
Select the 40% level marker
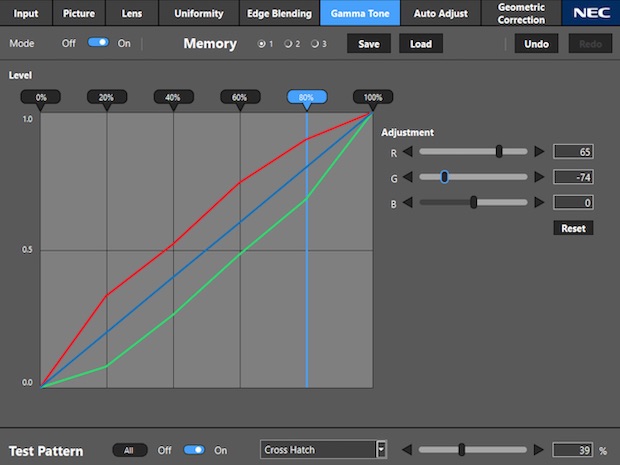point(173,98)
